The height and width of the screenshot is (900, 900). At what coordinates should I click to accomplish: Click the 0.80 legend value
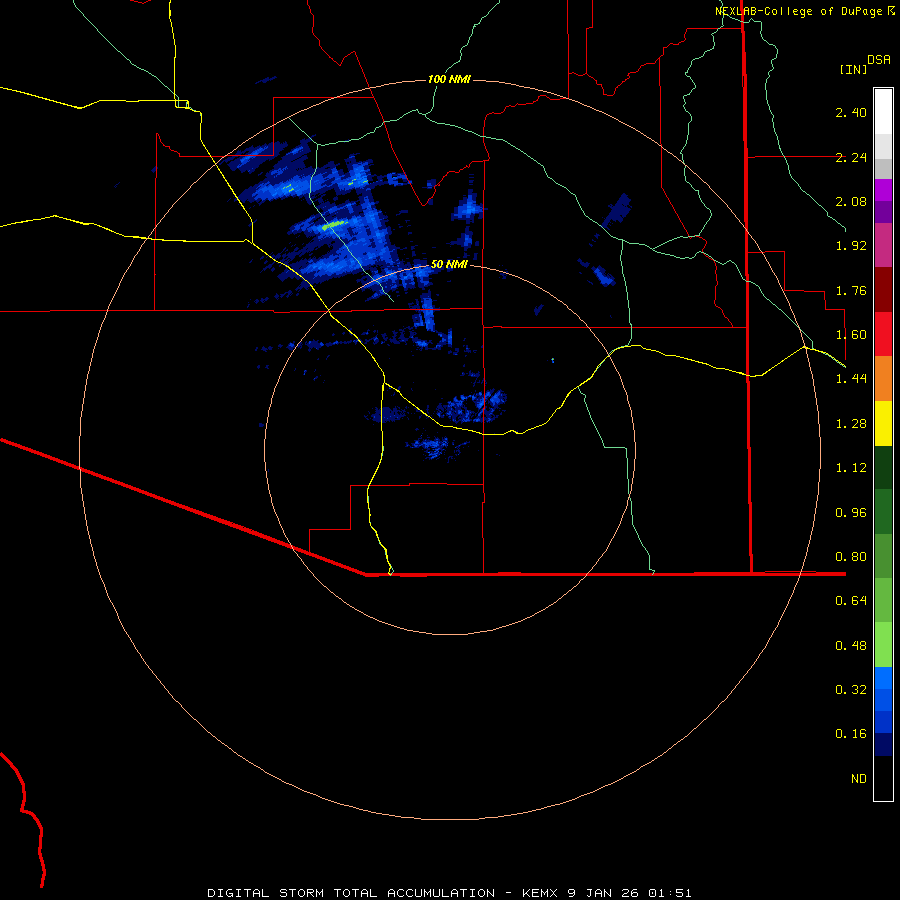pos(851,557)
